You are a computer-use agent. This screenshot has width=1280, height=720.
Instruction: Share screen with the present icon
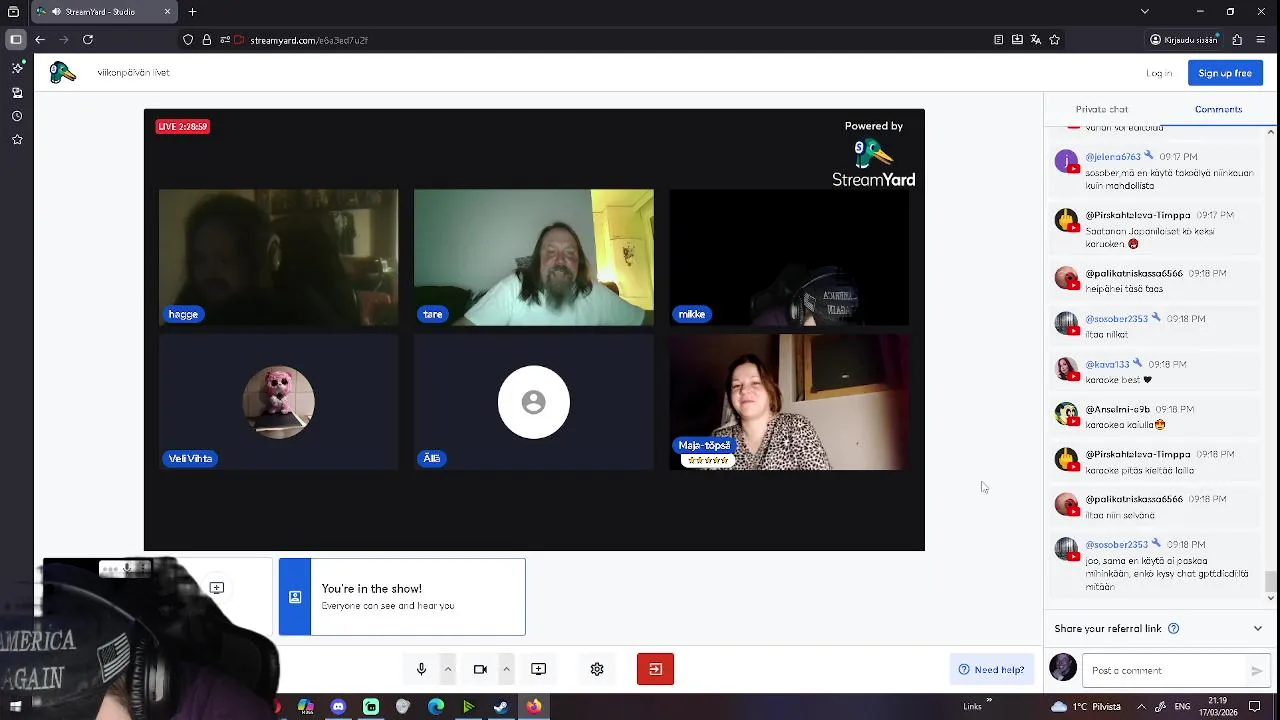point(538,669)
